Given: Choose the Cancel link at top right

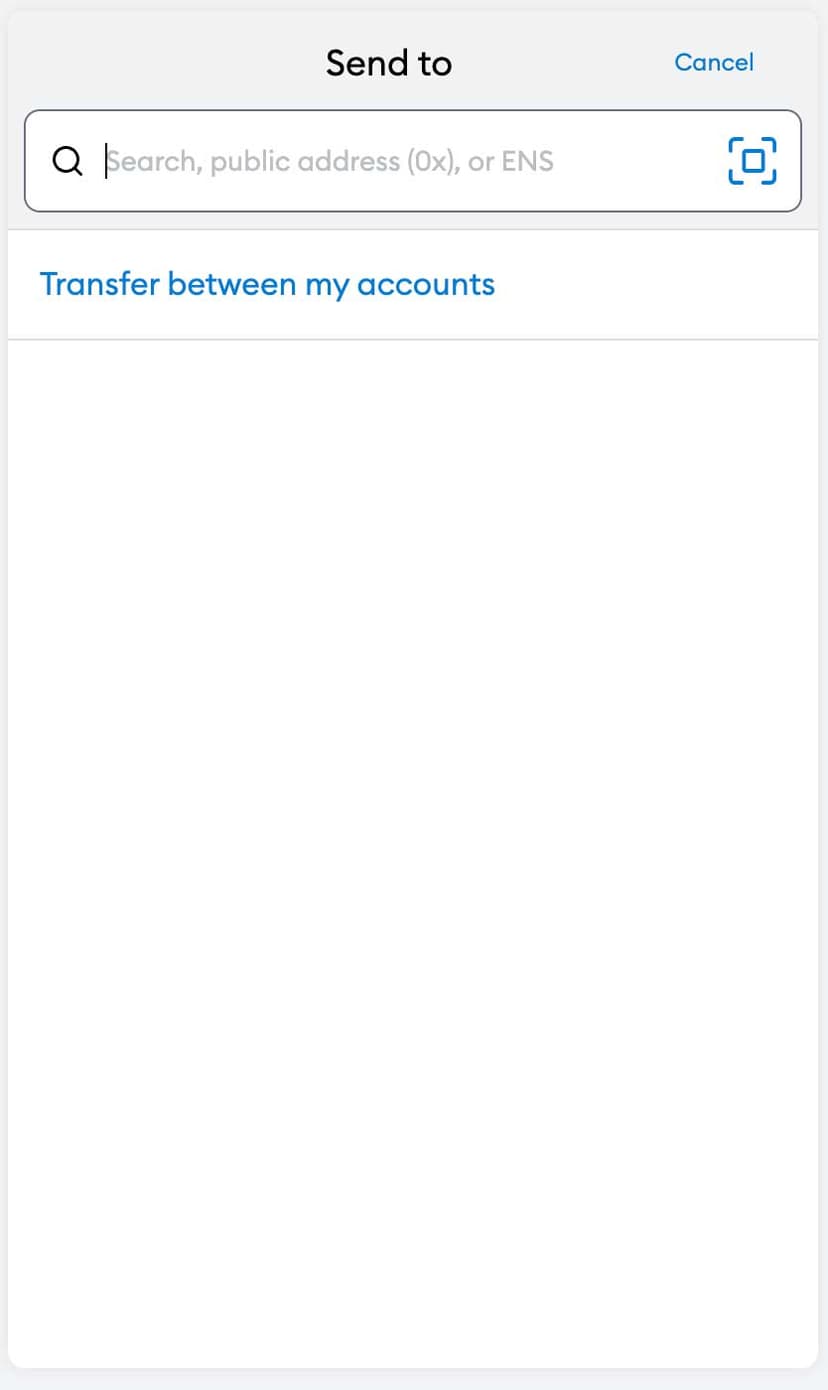Looking at the screenshot, I should point(714,62).
